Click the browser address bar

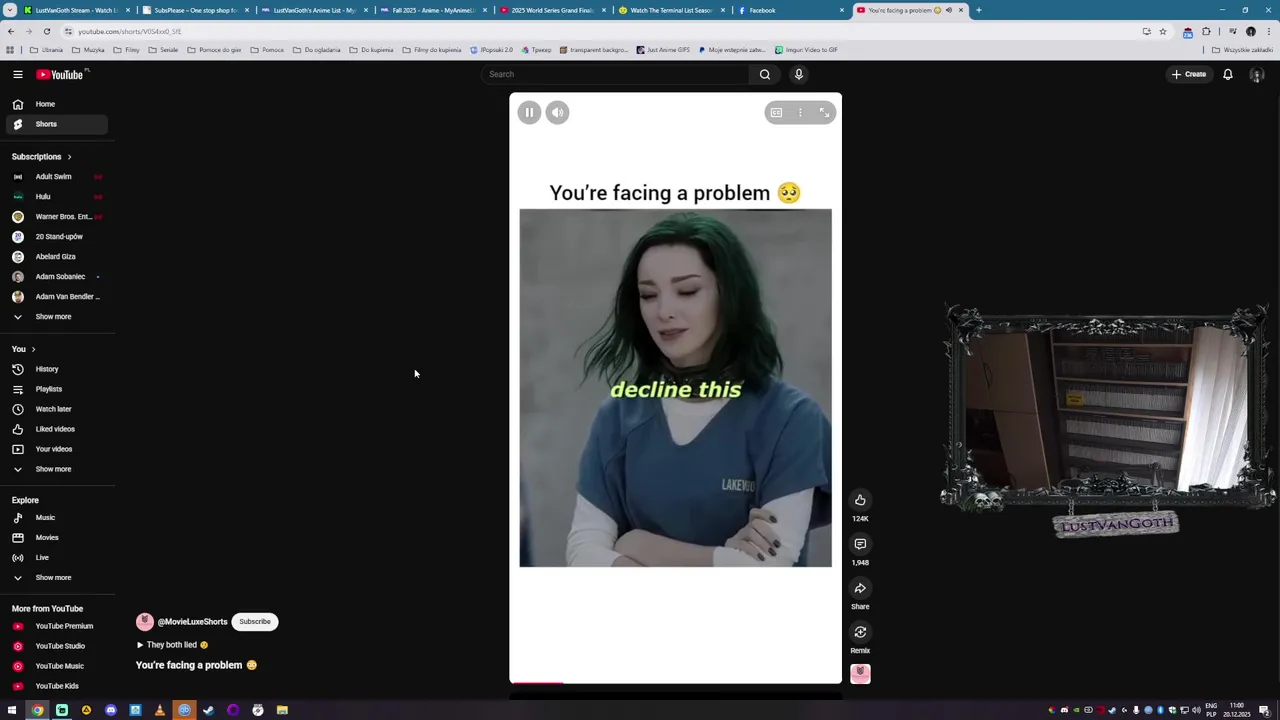click(x=600, y=31)
